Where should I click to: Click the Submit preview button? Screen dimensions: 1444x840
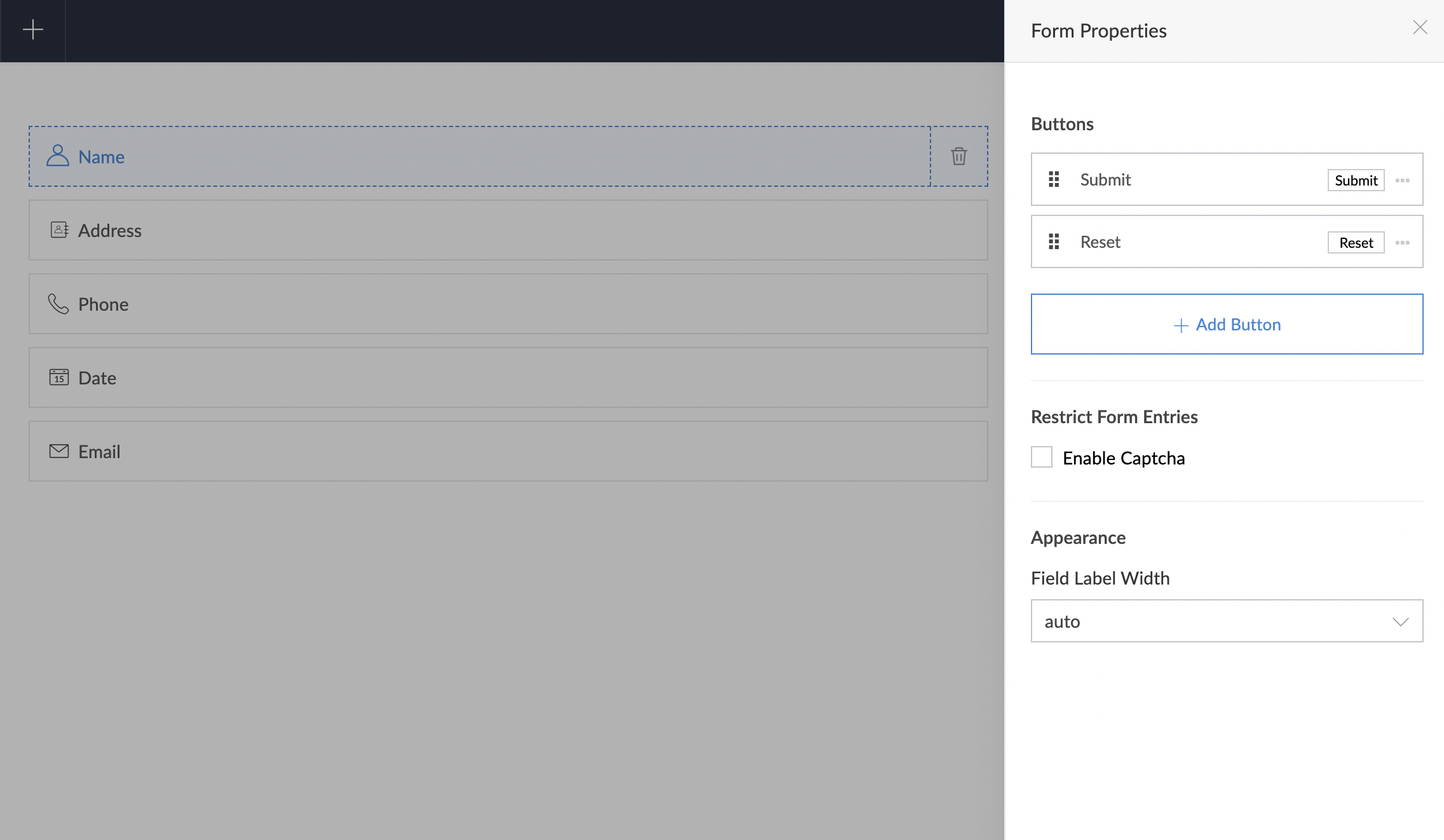[1356, 180]
